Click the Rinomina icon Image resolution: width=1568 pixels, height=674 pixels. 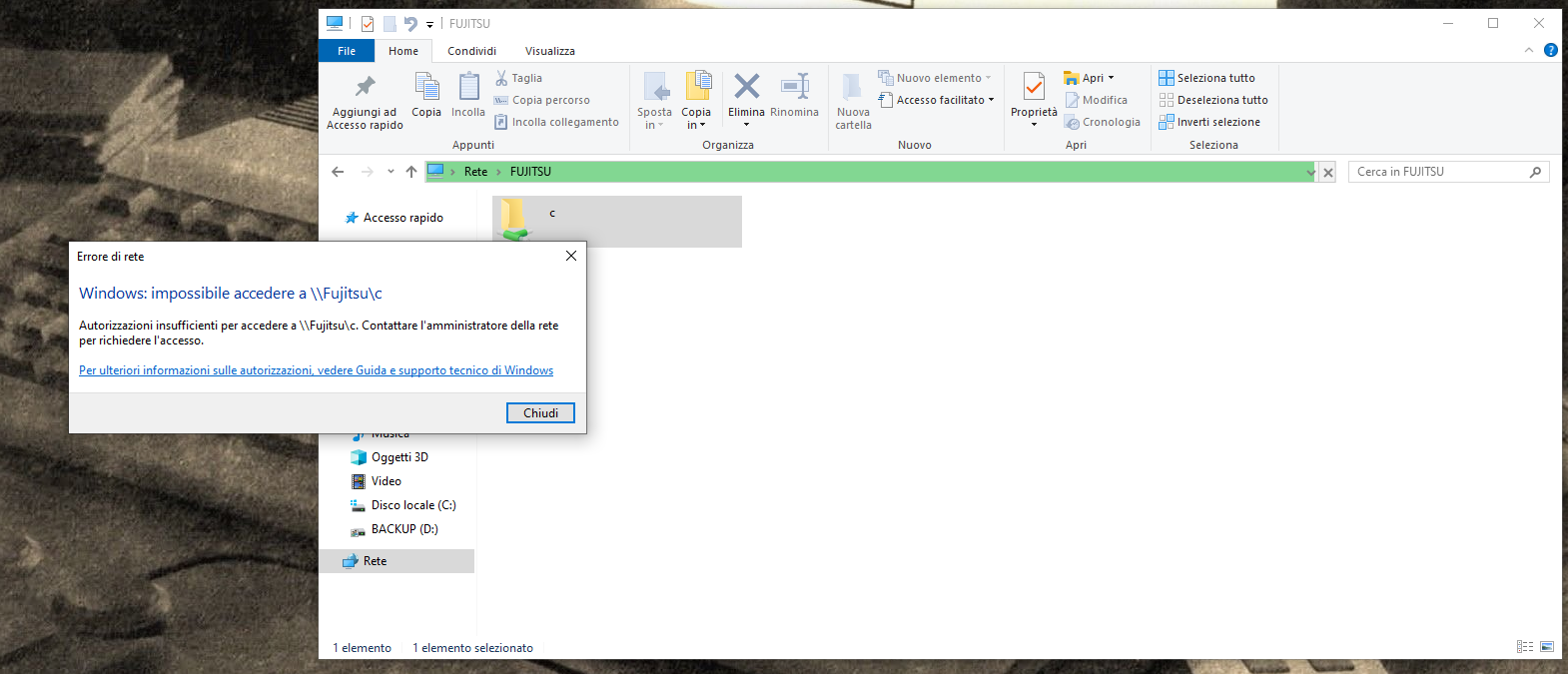[x=794, y=86]
